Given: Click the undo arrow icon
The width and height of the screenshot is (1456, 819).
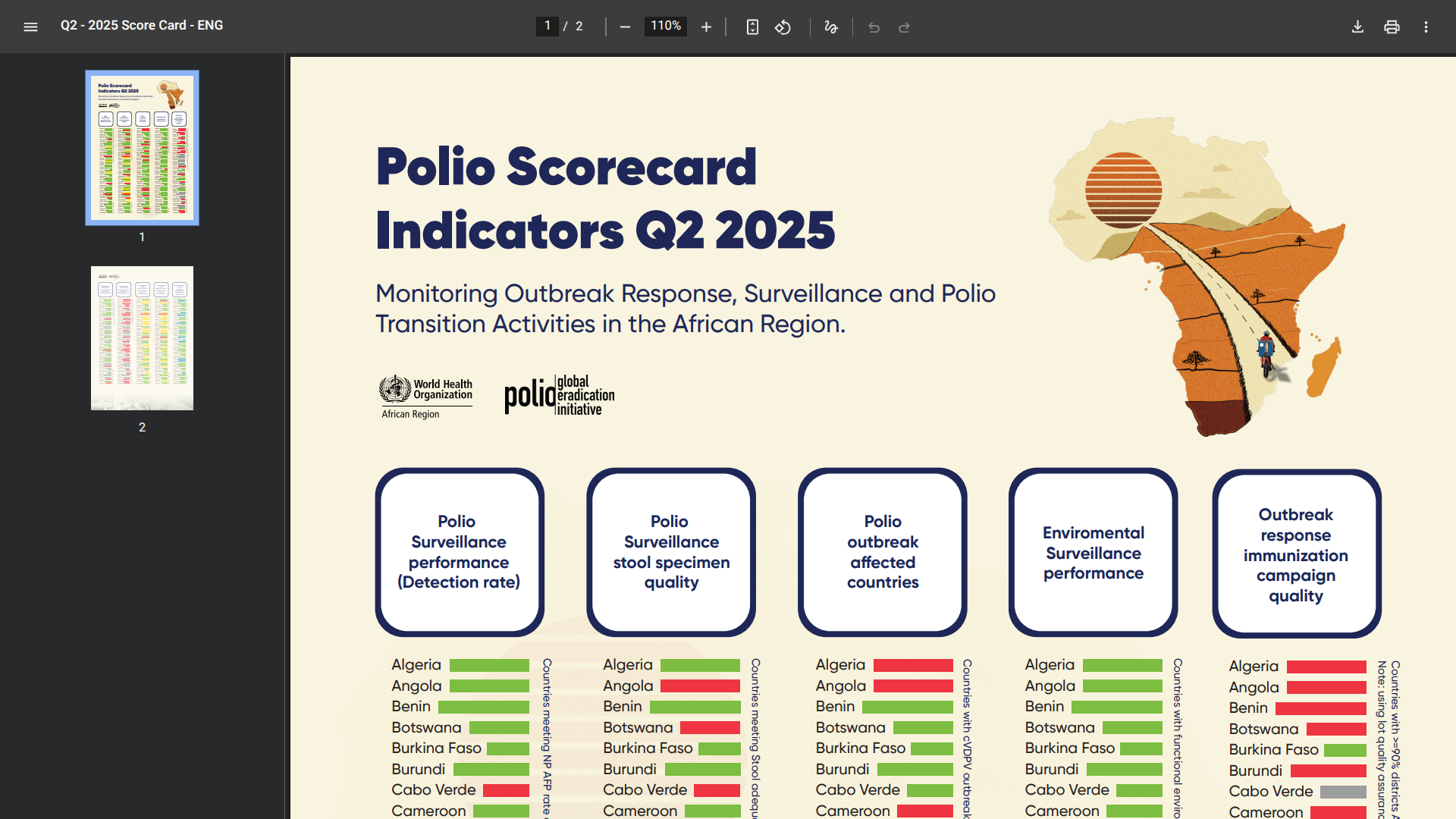Looking at the screenshot, I should click(874, 27).
